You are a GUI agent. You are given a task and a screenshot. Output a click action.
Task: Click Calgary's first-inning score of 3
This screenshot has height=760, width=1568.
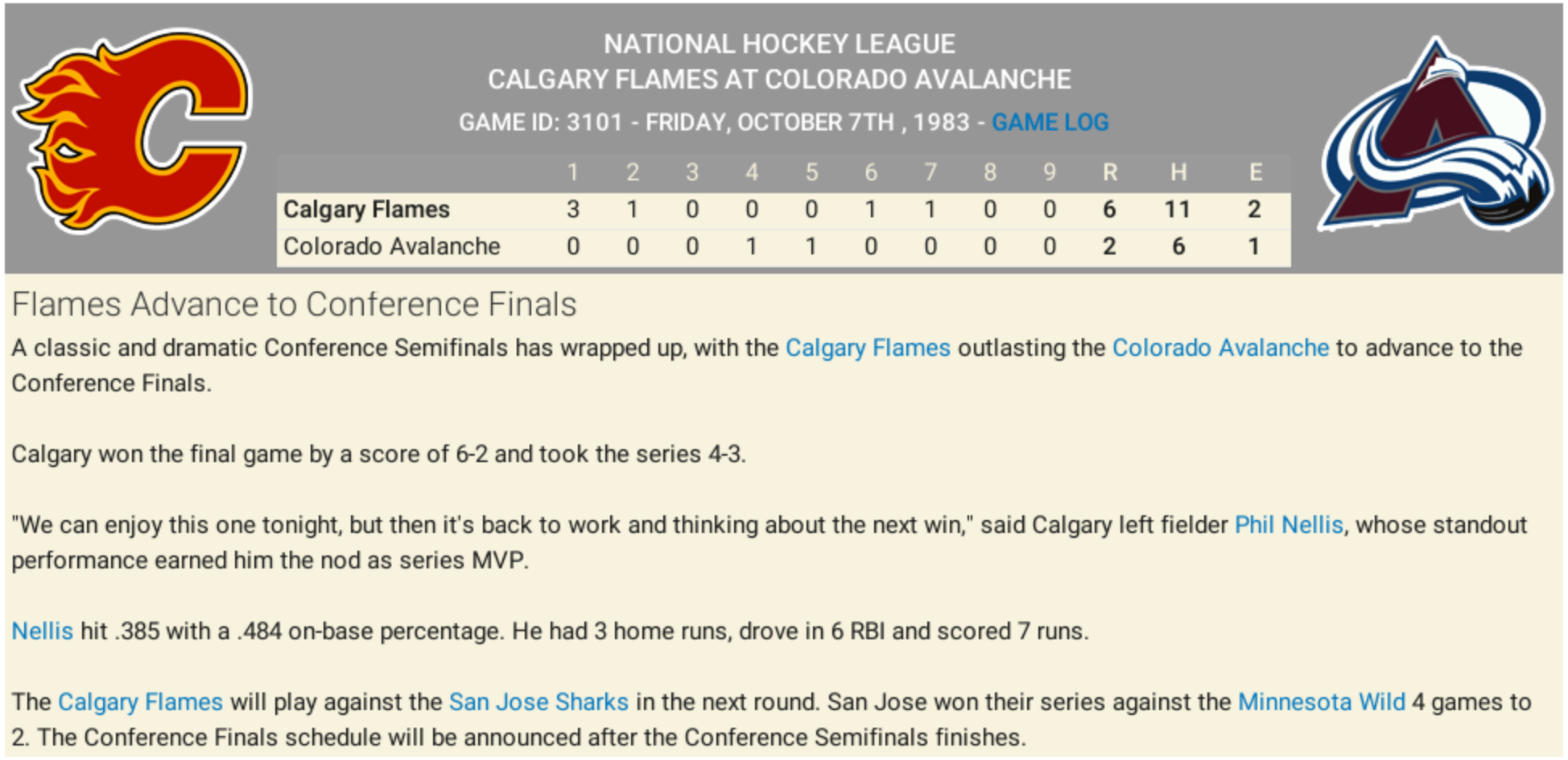(573, 209)
